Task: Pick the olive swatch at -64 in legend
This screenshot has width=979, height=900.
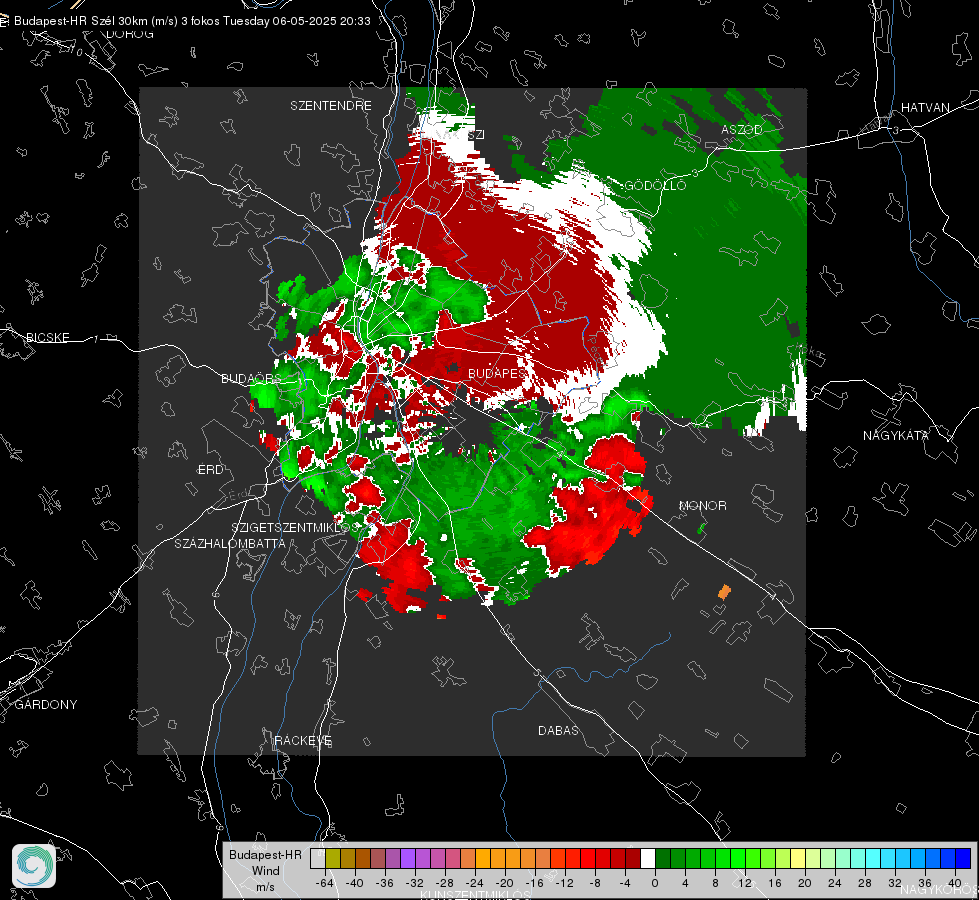Action: (x=333, y=858)
